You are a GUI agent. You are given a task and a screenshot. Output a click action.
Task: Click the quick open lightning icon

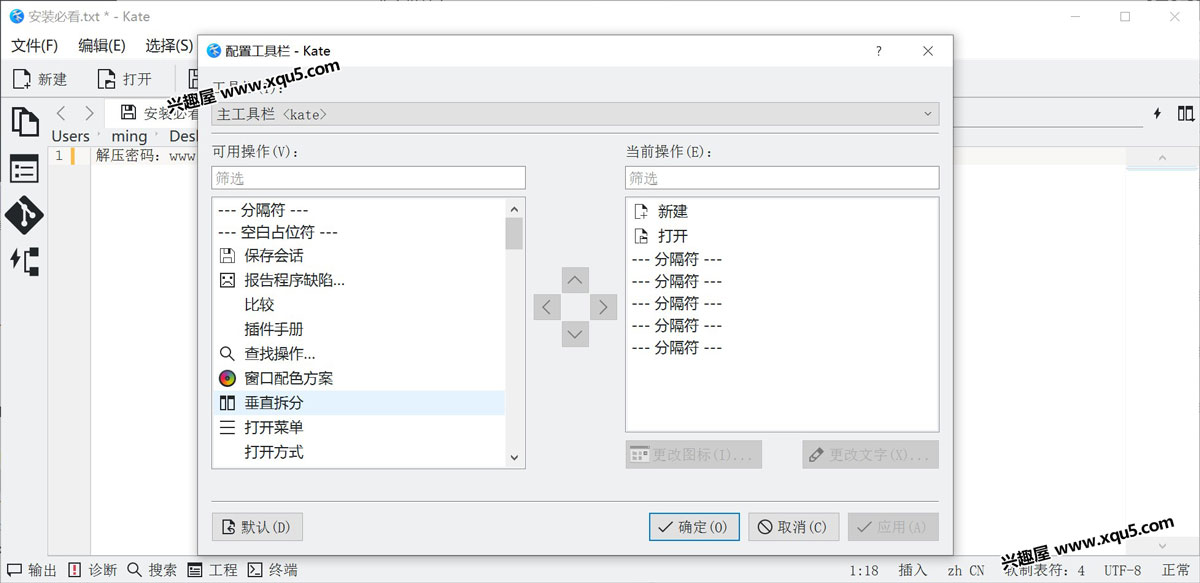(1158, 113)
